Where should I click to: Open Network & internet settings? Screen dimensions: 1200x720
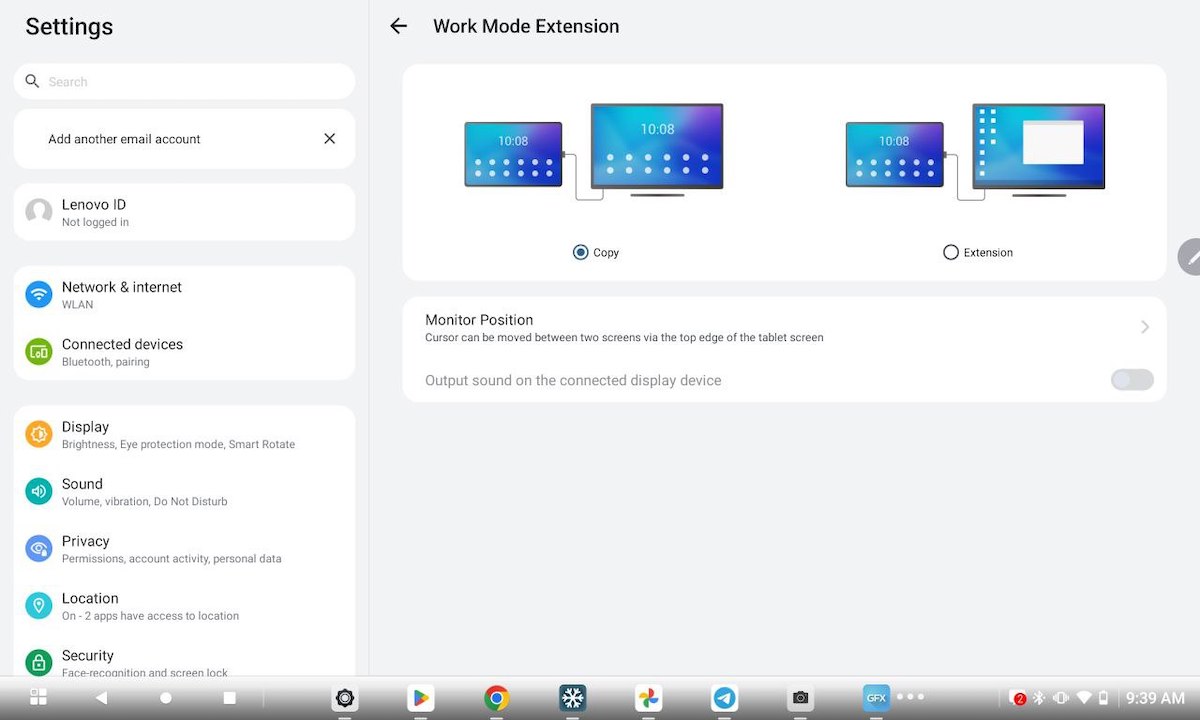click(x=184, y=294)
